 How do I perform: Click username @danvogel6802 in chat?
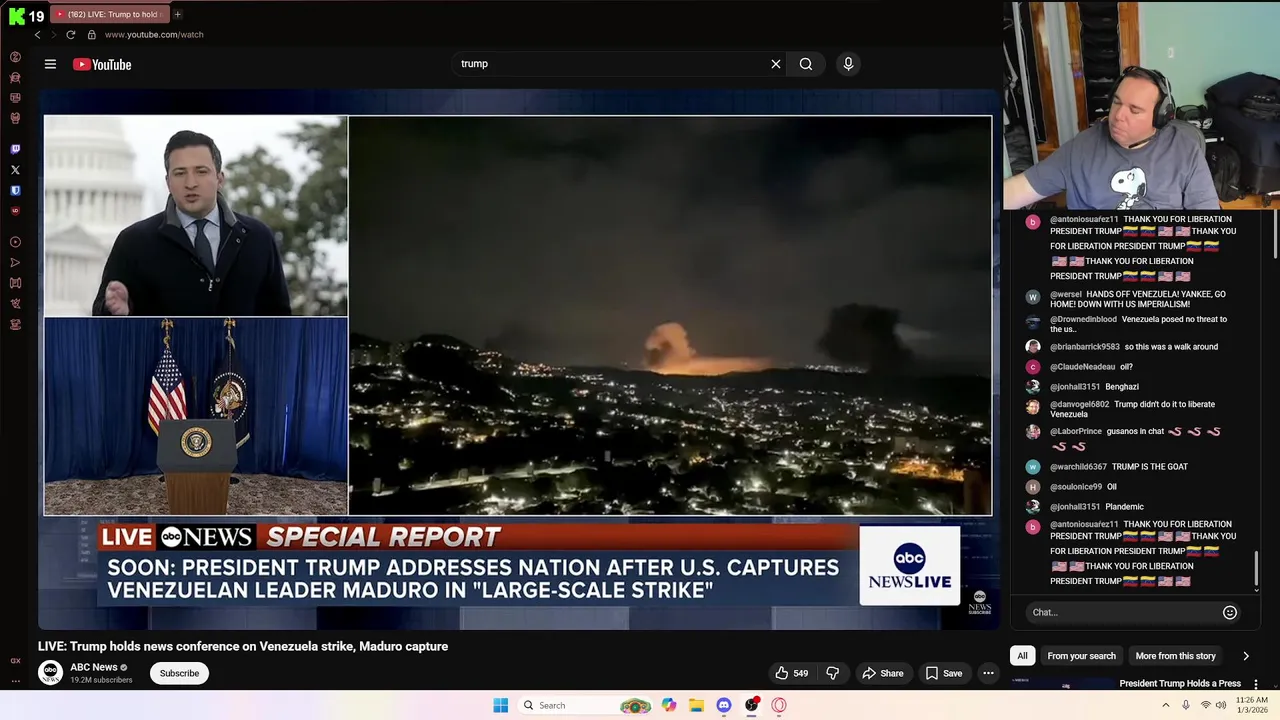pyautogui.click(x=1079, y=404)
